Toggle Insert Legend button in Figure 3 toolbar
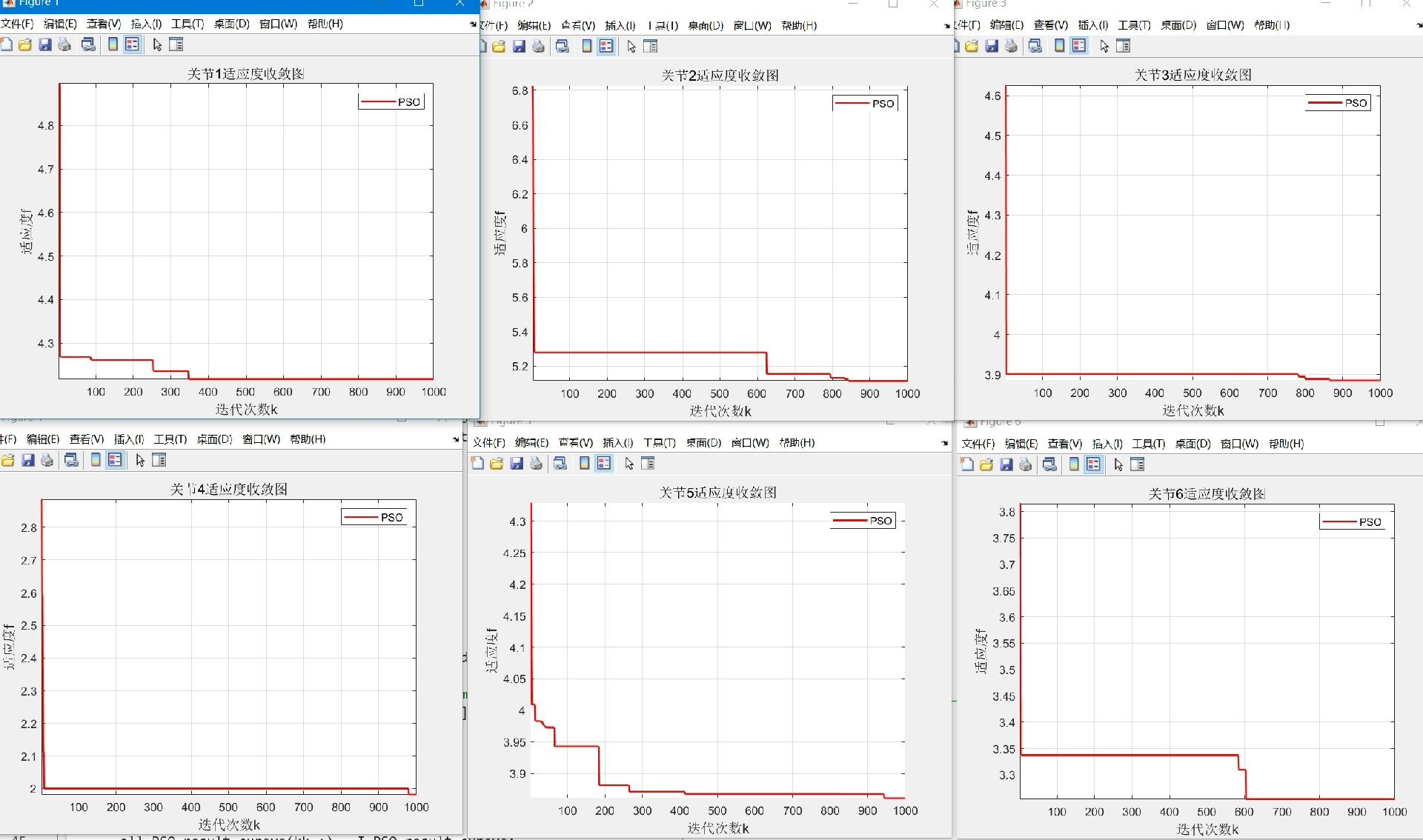Image resolution: width=1423 pixels, height=840 pixels. pos(1079,46)
